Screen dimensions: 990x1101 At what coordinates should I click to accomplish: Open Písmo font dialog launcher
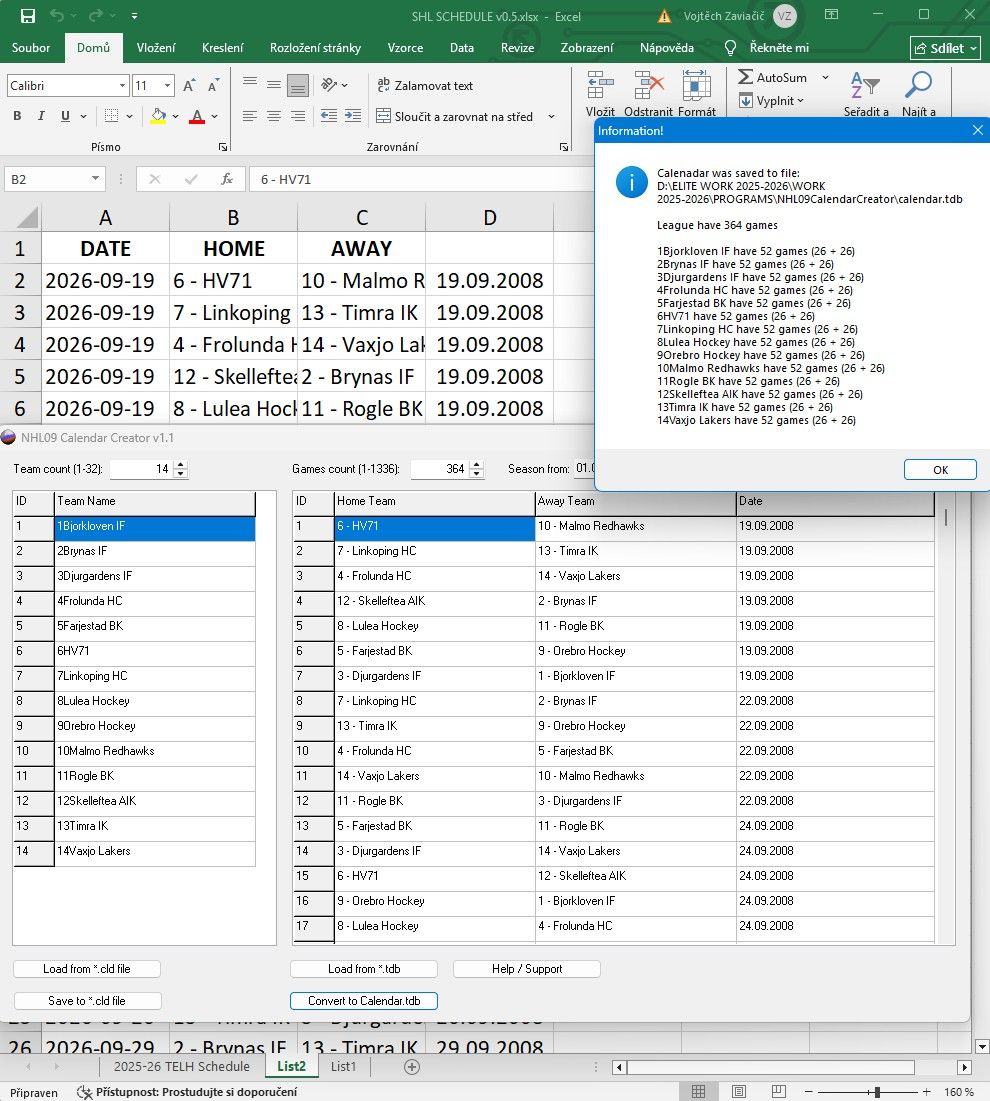click(x=223, y=147)
